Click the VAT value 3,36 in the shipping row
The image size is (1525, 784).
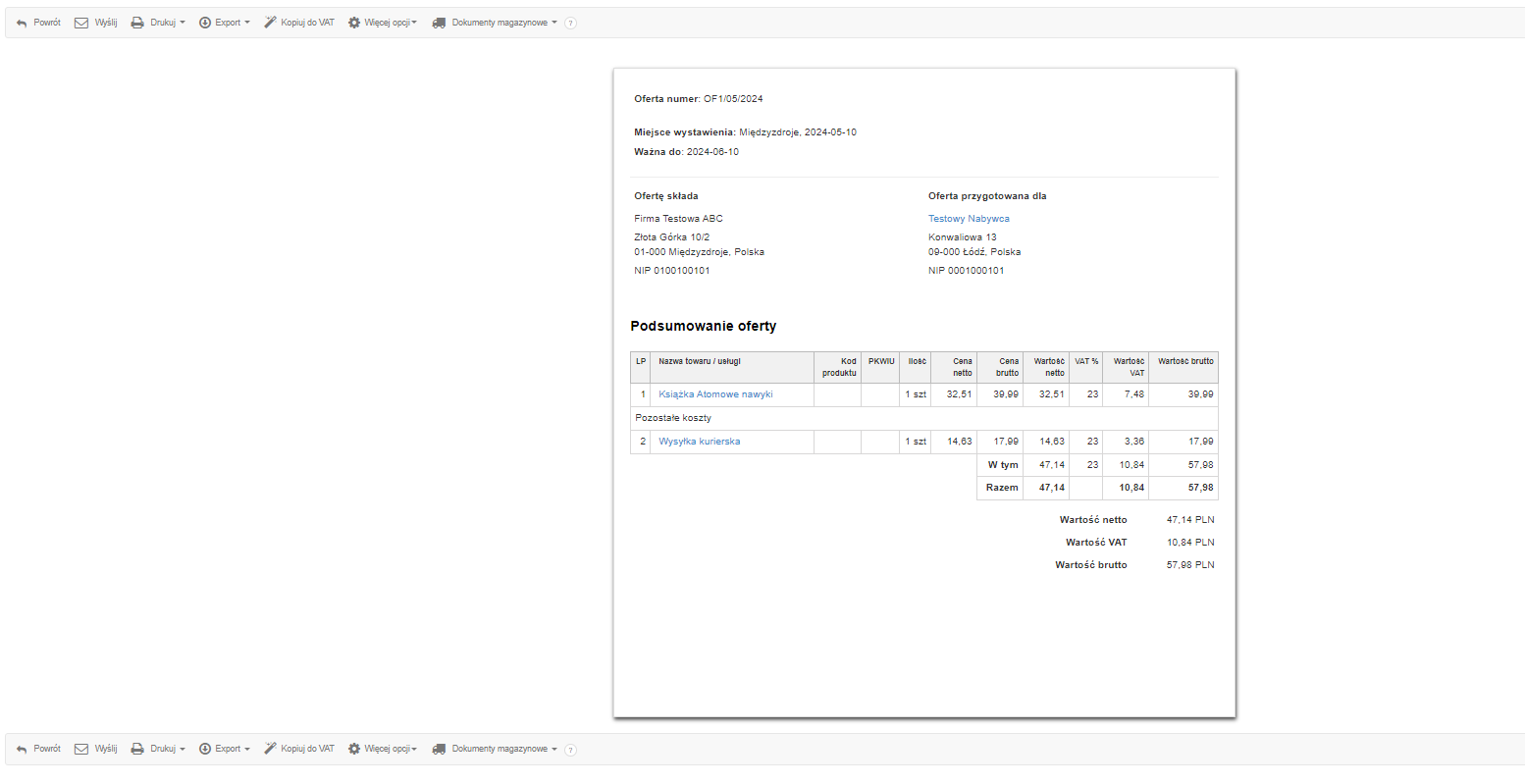(x=1134, y=442)
